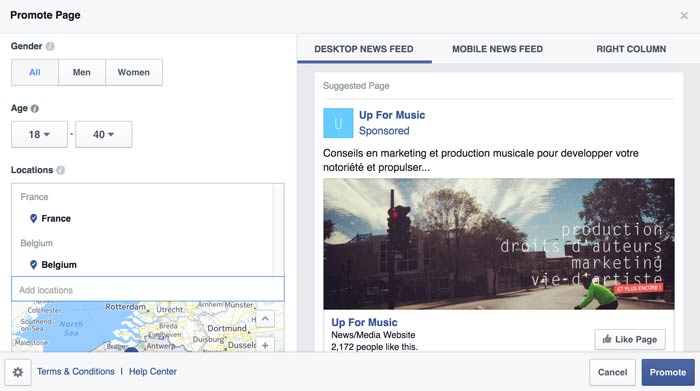Switch to Mobile News Feed tab
The width and height of the screenshot is (700, 391).
pos(497,49)
